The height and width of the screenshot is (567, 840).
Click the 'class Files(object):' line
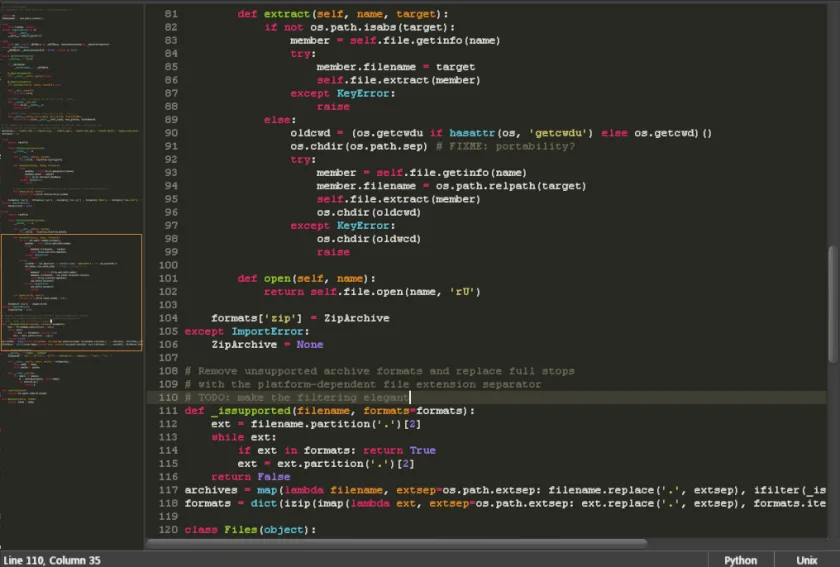pos(250,529)
